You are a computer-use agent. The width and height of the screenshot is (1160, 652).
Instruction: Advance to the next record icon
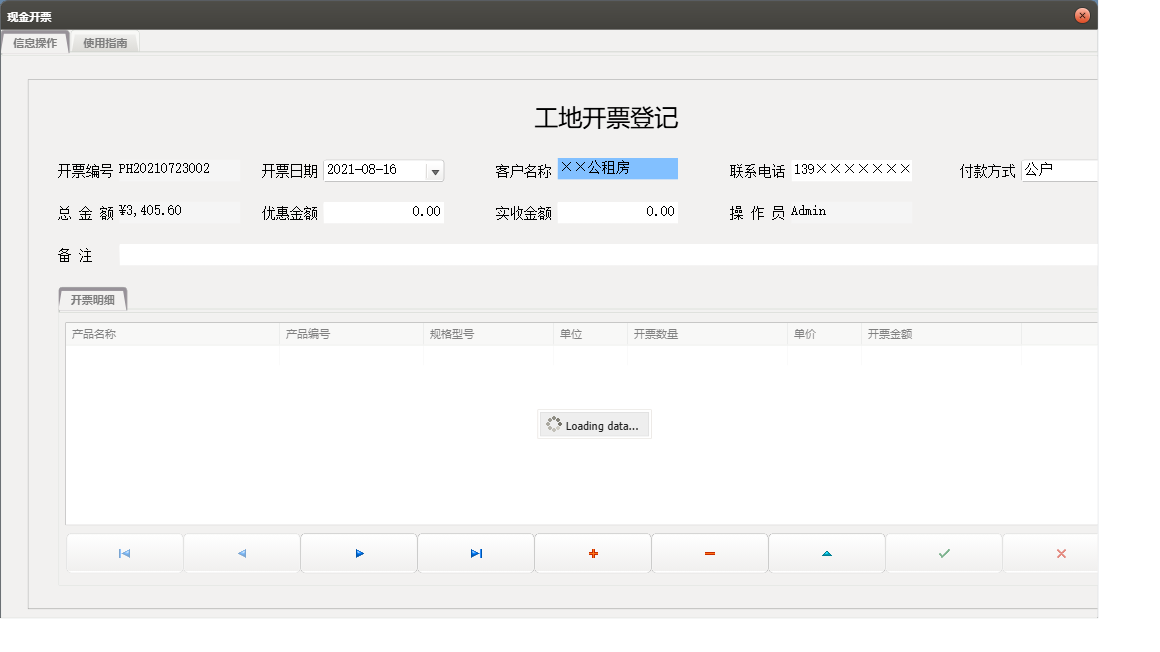point(358,552)
